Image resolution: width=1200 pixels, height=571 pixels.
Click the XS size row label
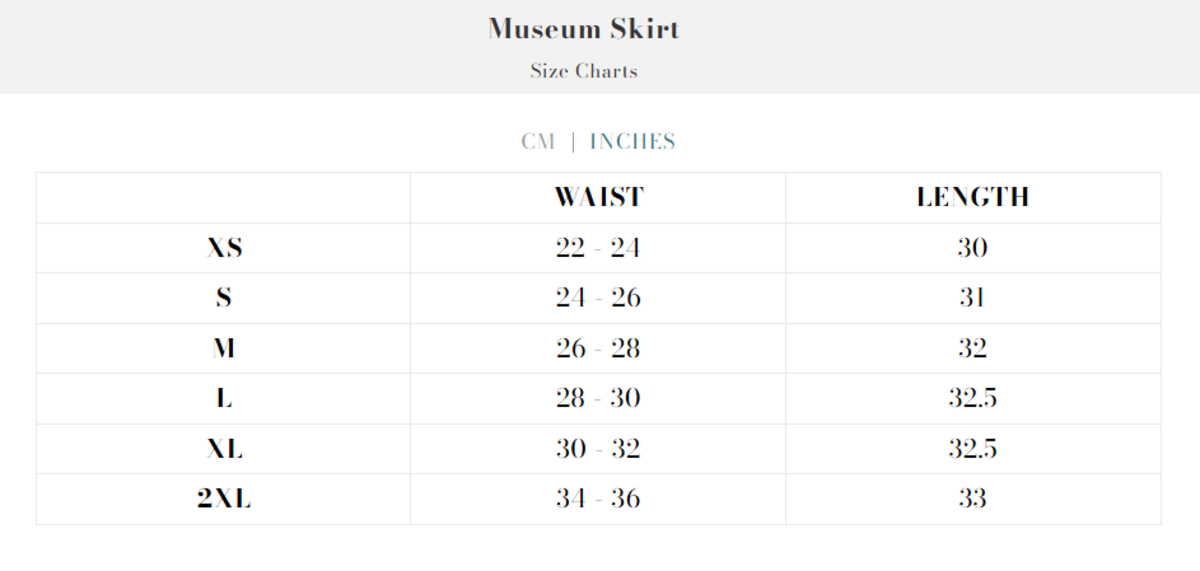224,248
